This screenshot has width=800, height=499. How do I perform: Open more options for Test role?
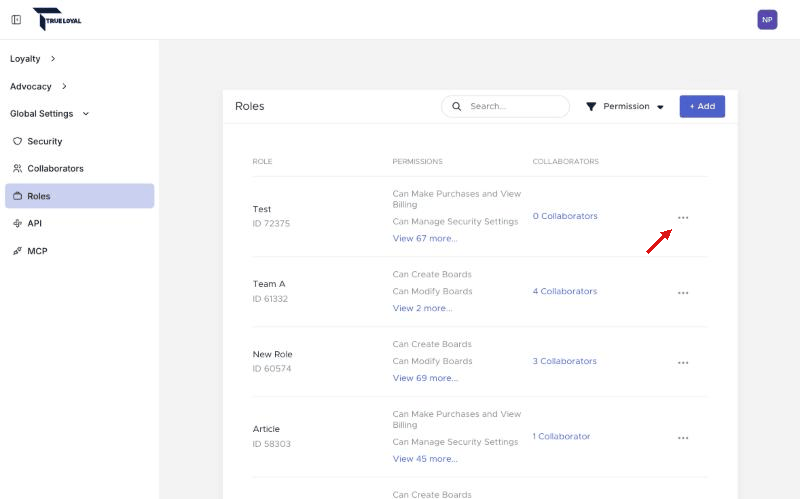pyautogui.click(x=683, y=218)
